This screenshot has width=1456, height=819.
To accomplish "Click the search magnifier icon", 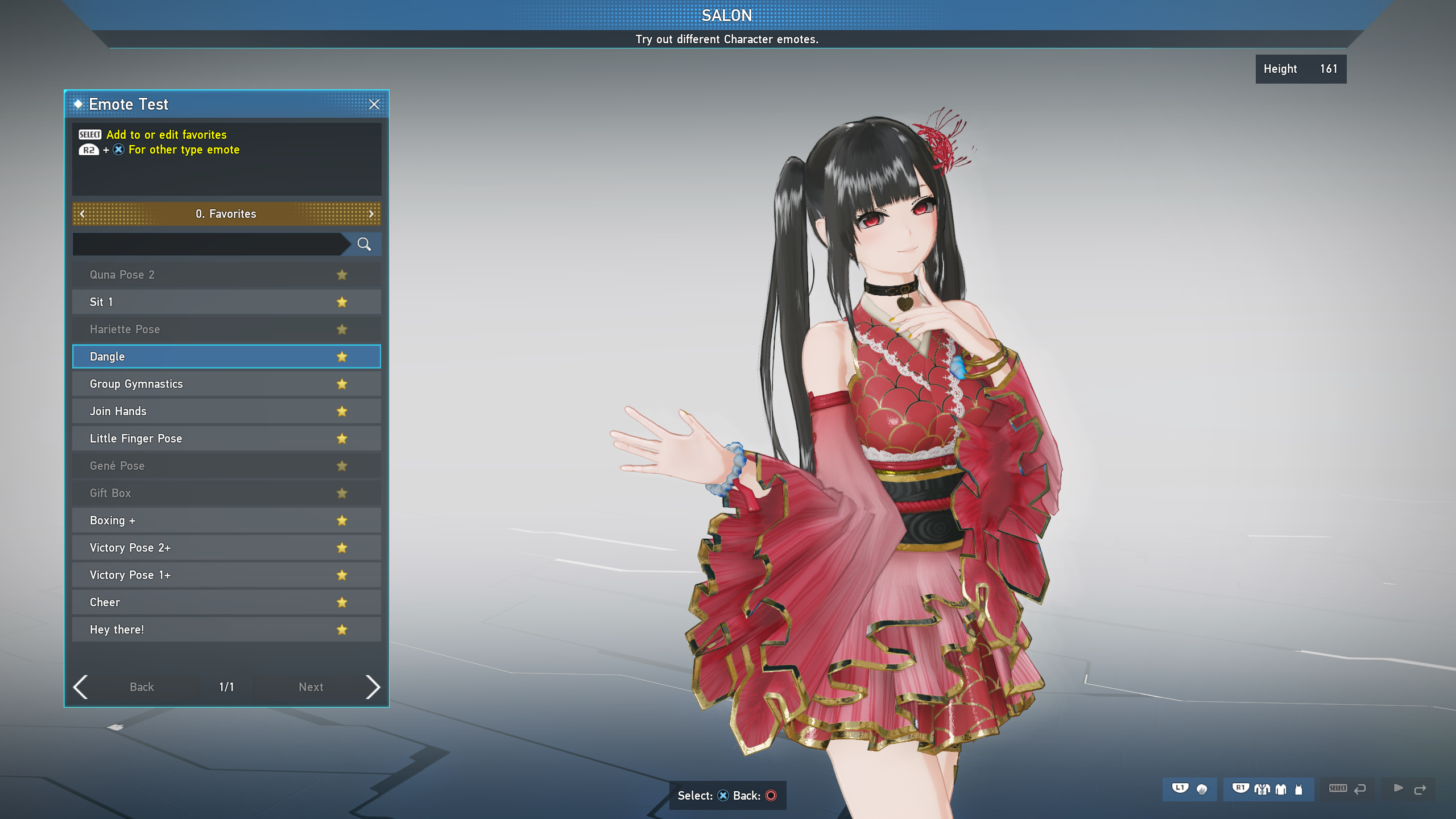I will coord(364,244).
